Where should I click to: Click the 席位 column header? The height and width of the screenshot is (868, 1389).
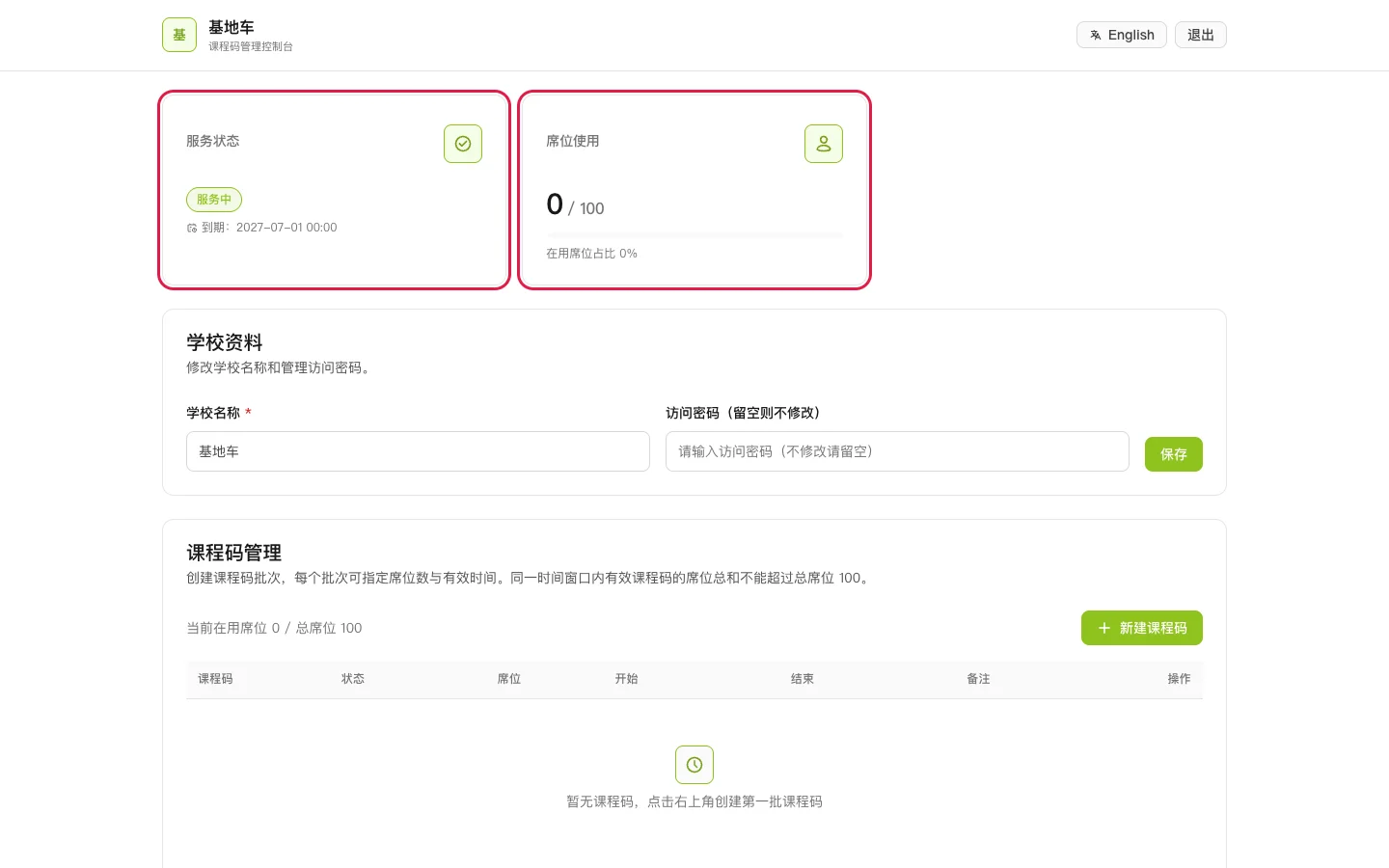click(x=509, y=679)
